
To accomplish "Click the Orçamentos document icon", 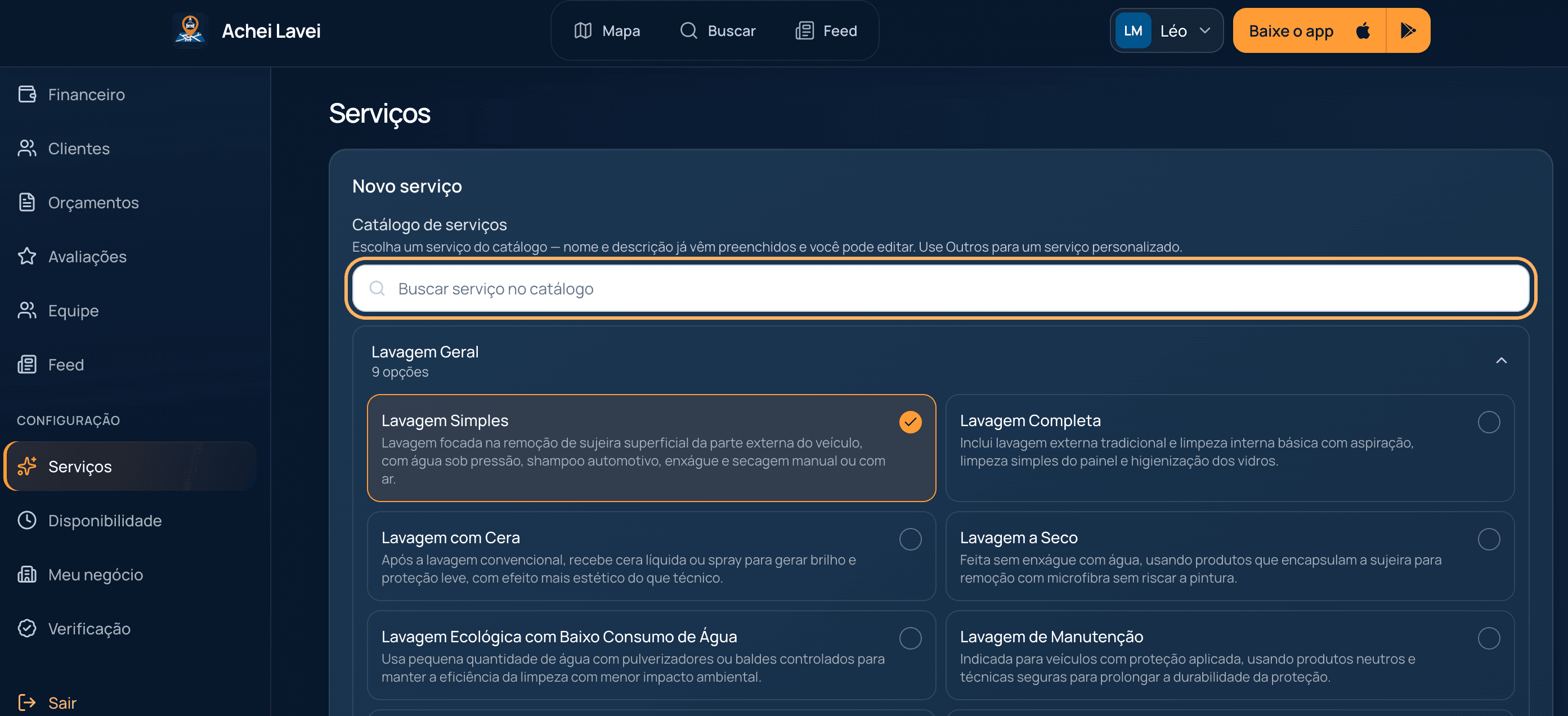I will coord(27,202).
